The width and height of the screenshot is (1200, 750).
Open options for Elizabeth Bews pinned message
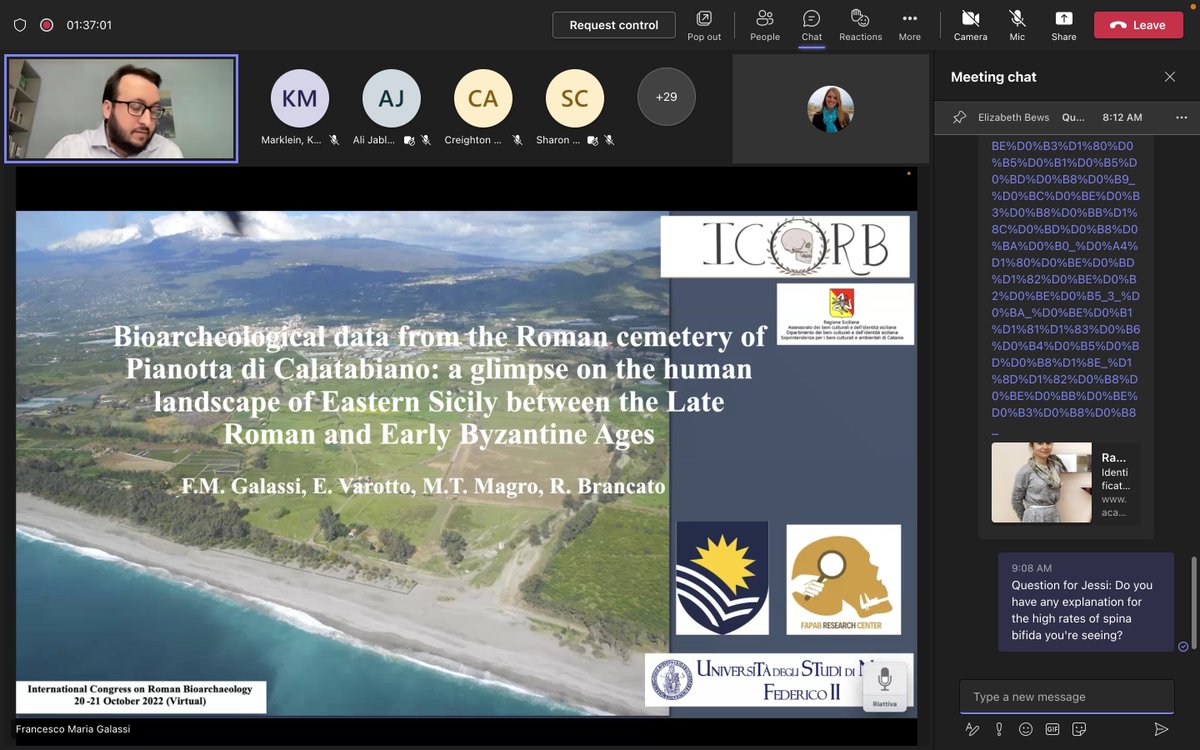click(1182, 117)
